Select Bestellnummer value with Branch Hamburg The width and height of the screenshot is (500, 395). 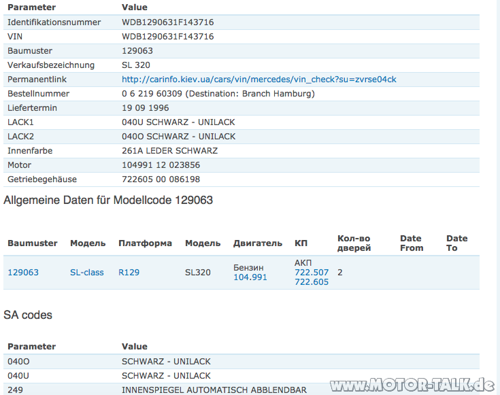point(218,94)
